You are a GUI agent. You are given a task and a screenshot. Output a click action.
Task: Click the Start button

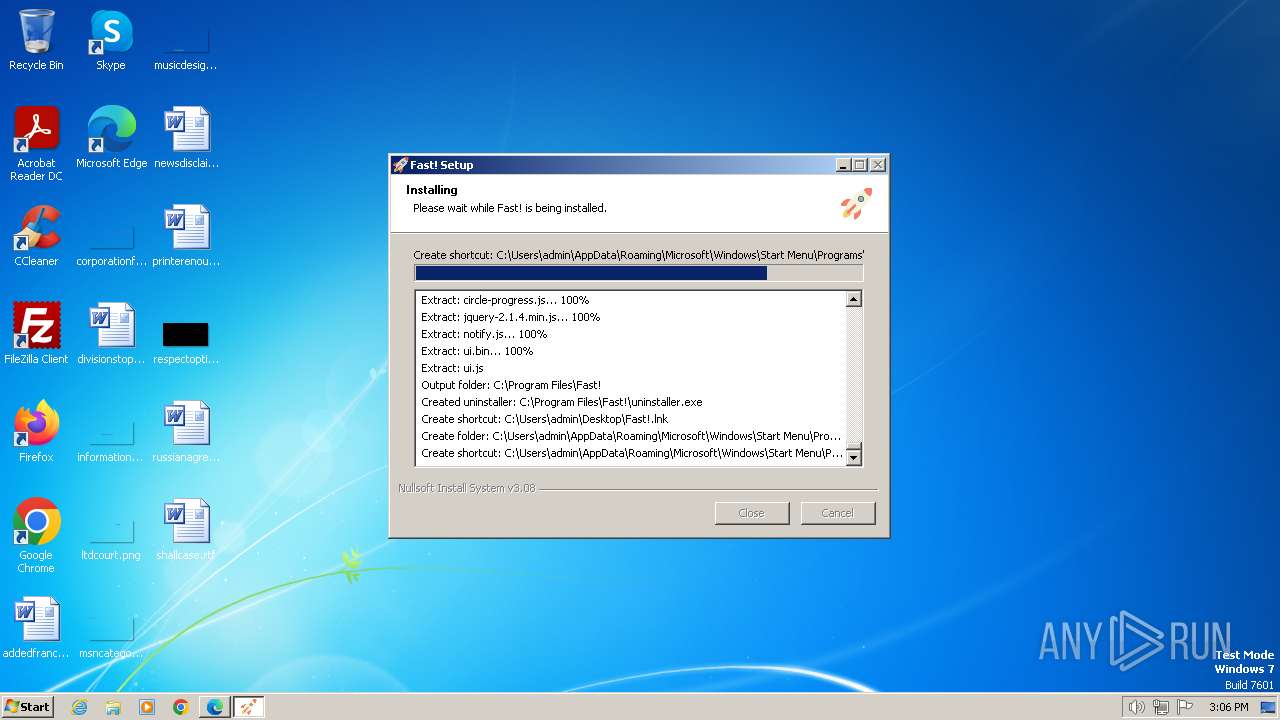point(27,707)
